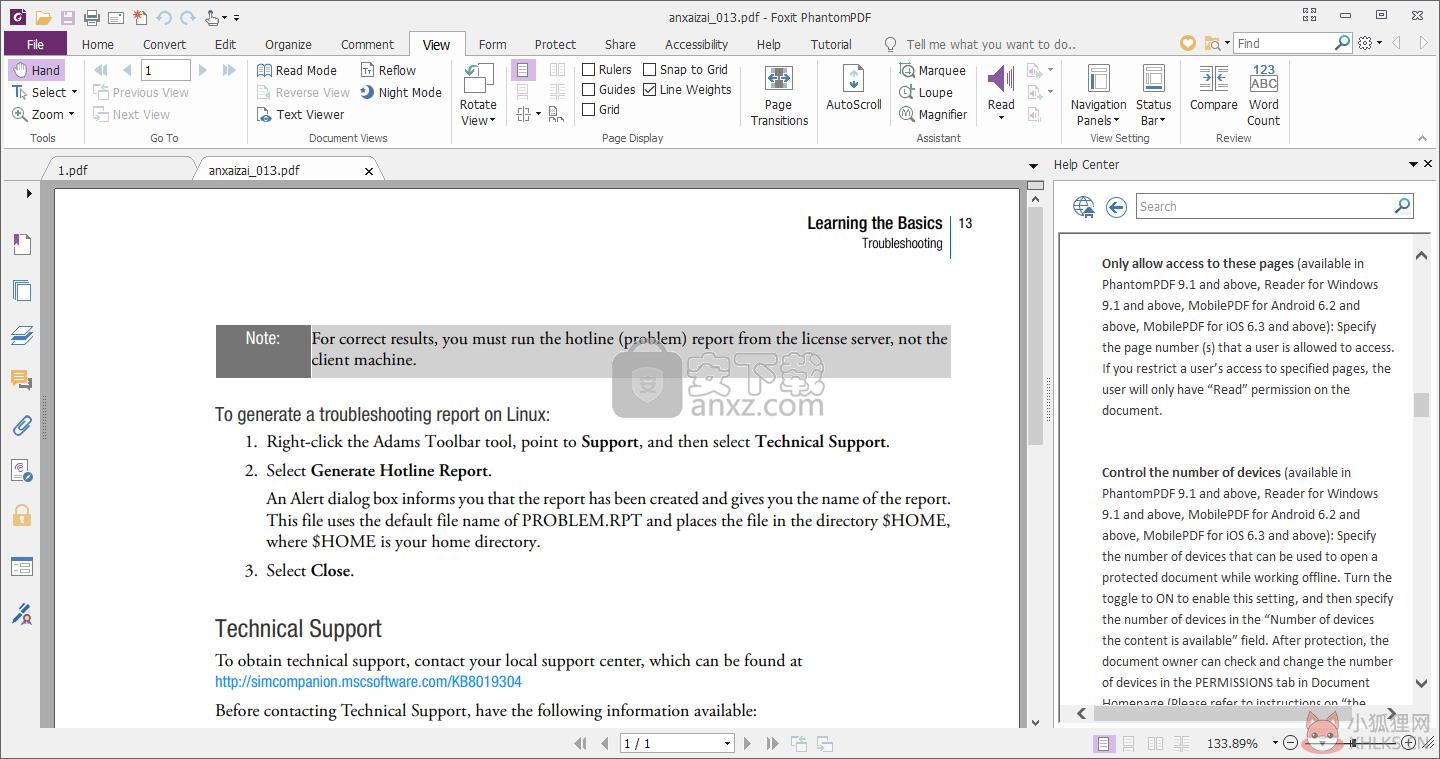
Task: Switch to the 1.pdf document tab
Action: tap(73, 170)
